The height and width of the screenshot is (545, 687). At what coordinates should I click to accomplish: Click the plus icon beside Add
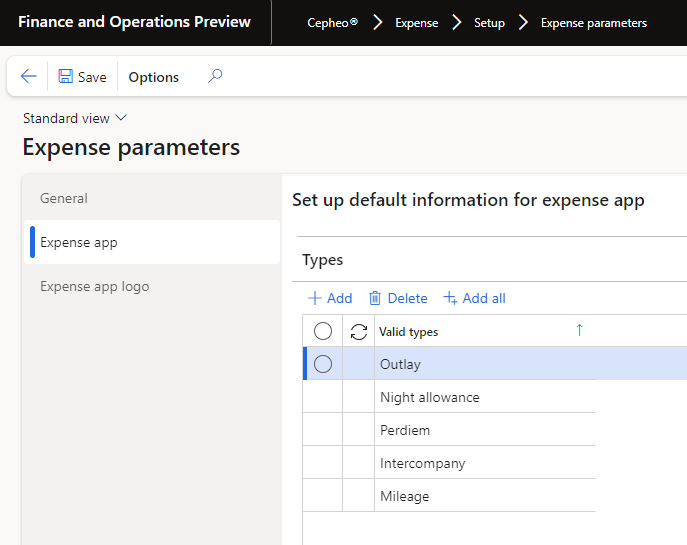click(x=315, y=298)
